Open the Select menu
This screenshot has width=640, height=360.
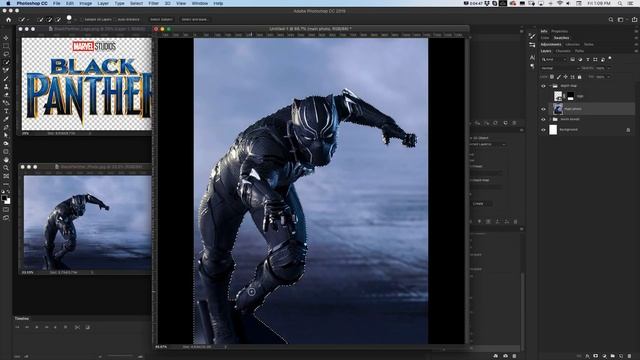click(x=136, y=3)
